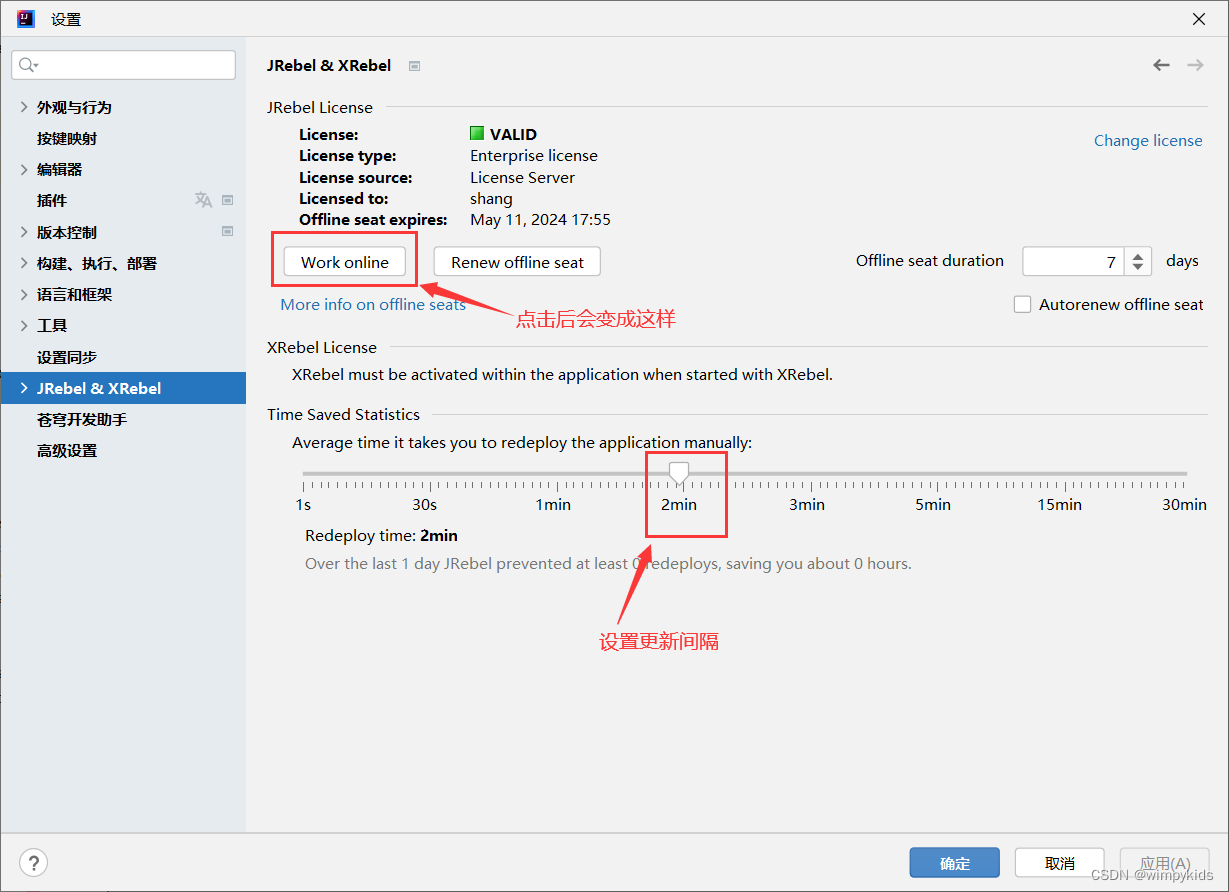The height and width of the screenshot is (892, 1229).
Task: Click the 'May 11, 2024 17:55' expiry text
Action: point(540,219)
